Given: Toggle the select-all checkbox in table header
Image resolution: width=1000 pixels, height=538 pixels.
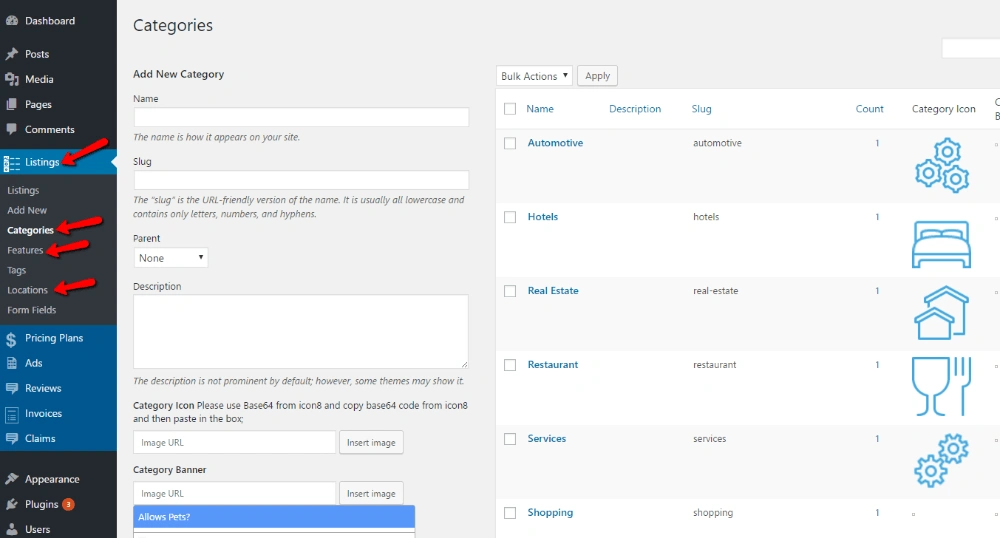Looking at the screenshot, I should [510, 109].
